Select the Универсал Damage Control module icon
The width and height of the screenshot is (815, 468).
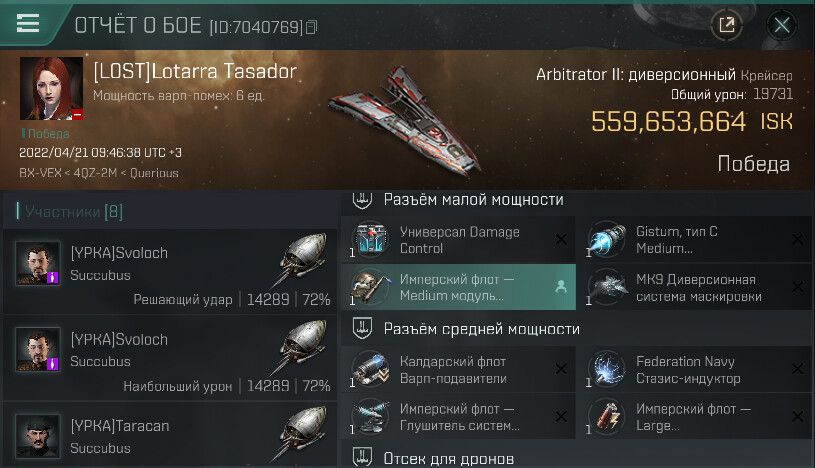tap(370, 240)
